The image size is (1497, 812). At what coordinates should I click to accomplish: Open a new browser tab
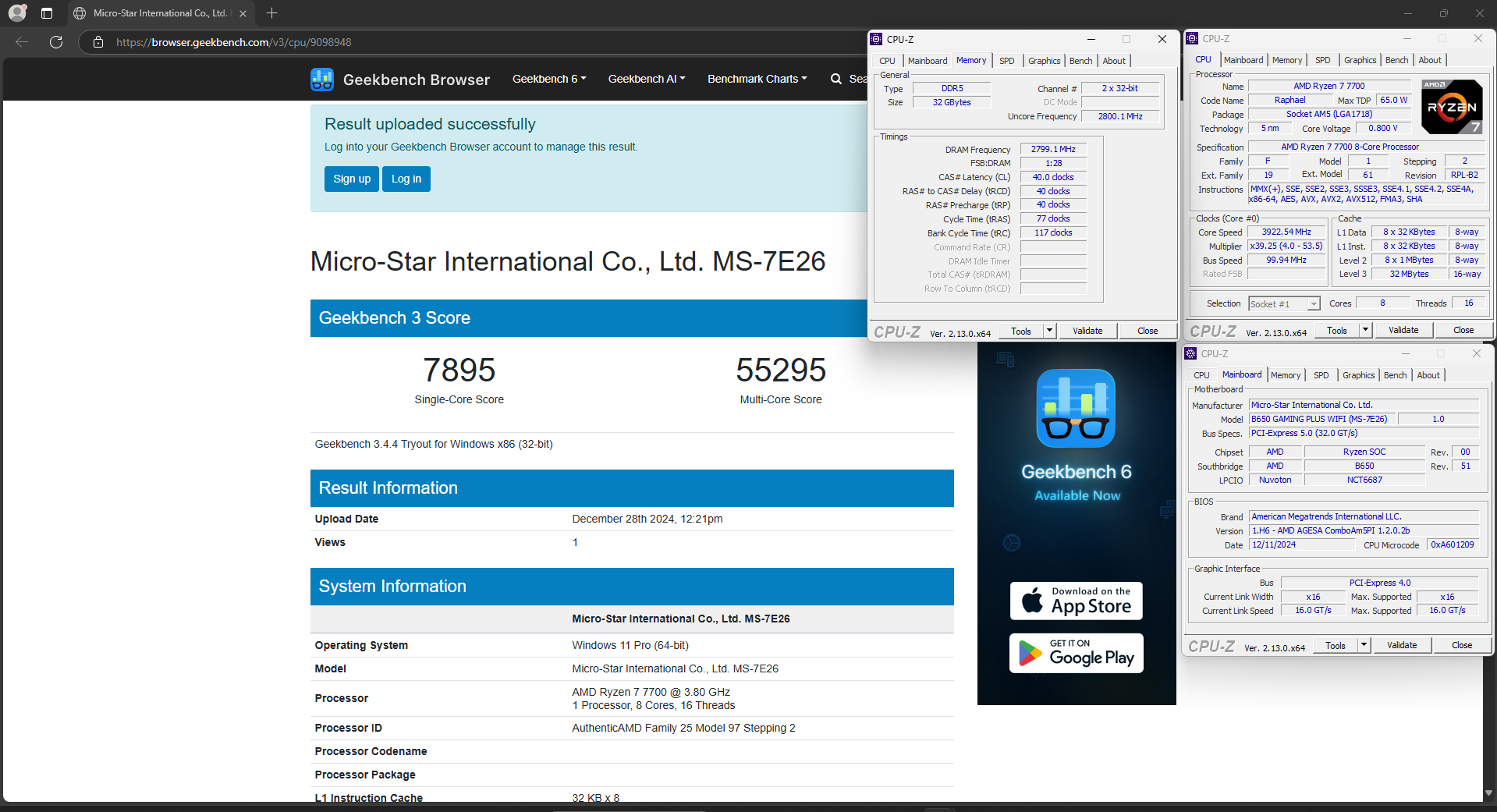(x=271, y=13)
